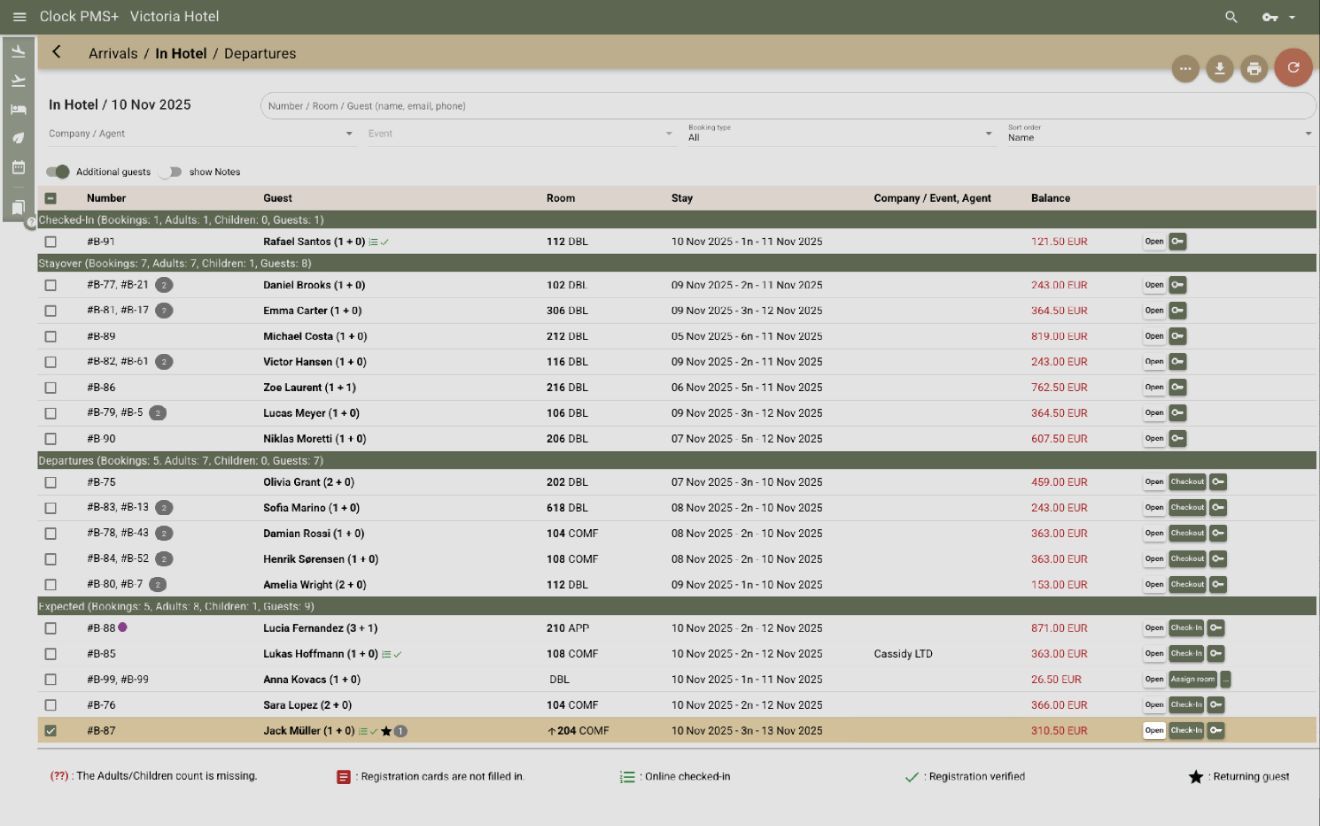Screen dimensions: 1320x826
Task: Open the calendar icon in sidebar
Action: point(18,167)
